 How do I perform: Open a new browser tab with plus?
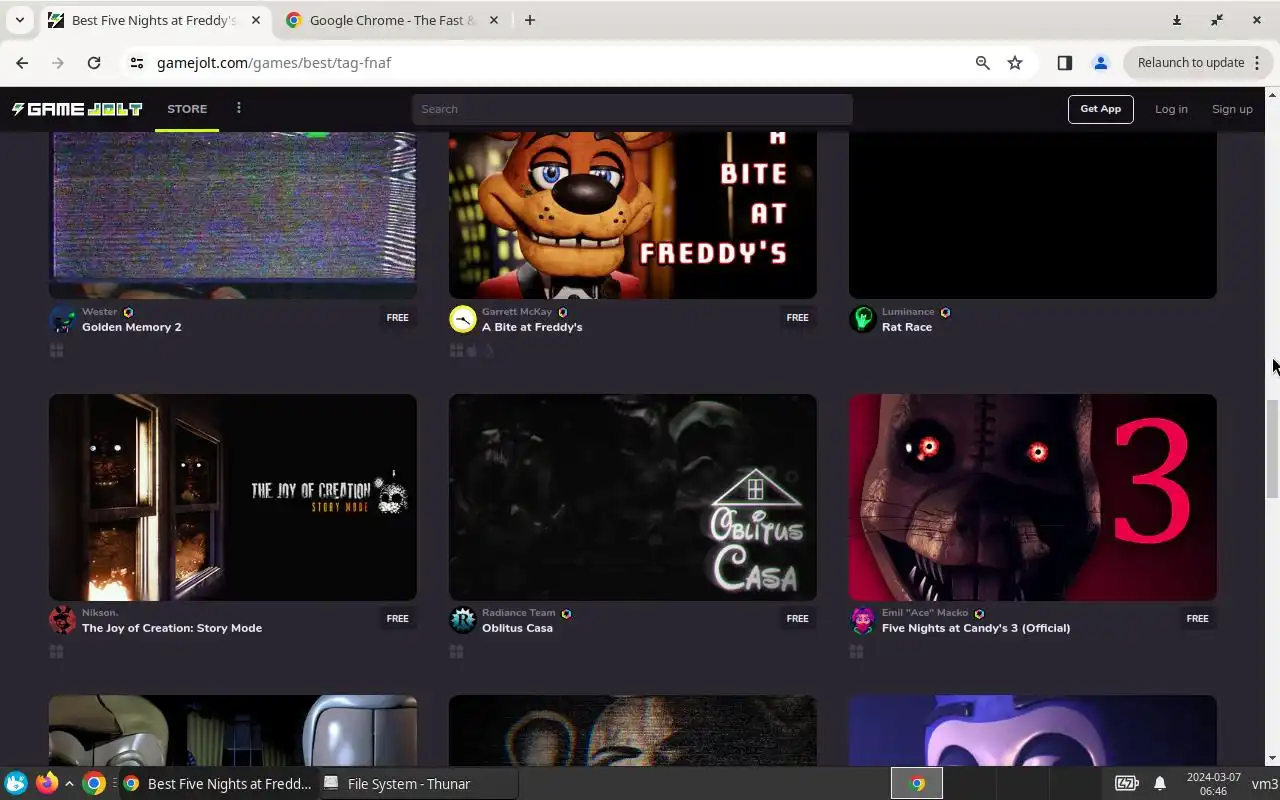(x=530, y=20)
